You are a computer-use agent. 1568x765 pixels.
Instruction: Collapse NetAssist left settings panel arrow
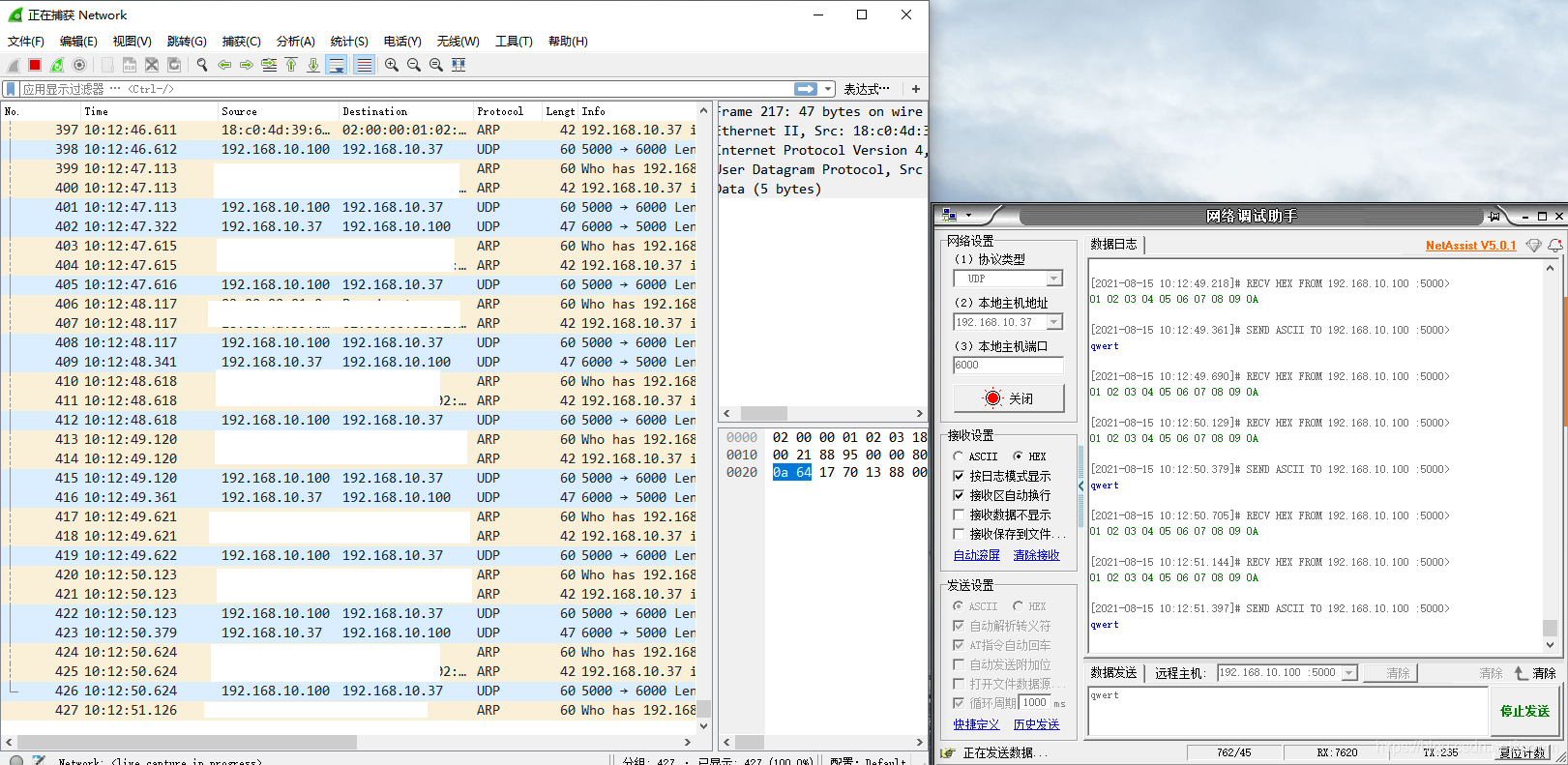(x=1080, y=485)
